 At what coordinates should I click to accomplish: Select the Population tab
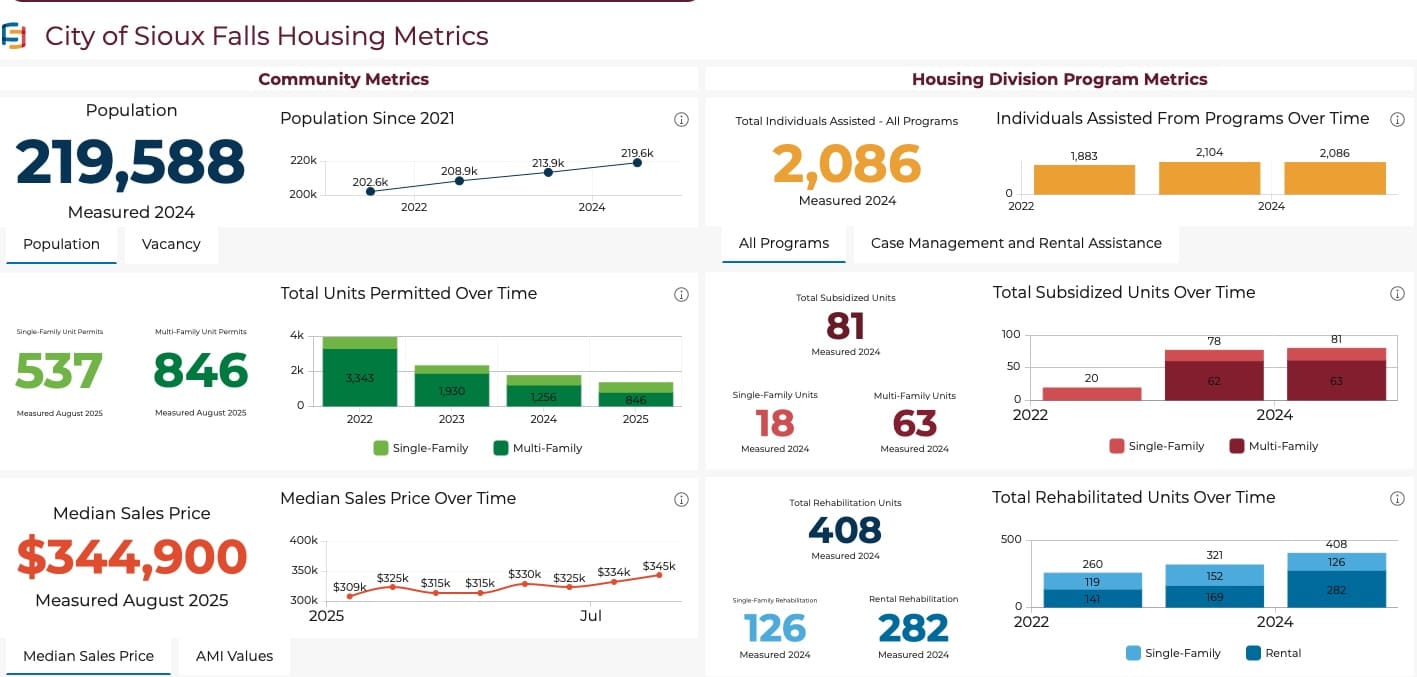(x=61, y=244)
